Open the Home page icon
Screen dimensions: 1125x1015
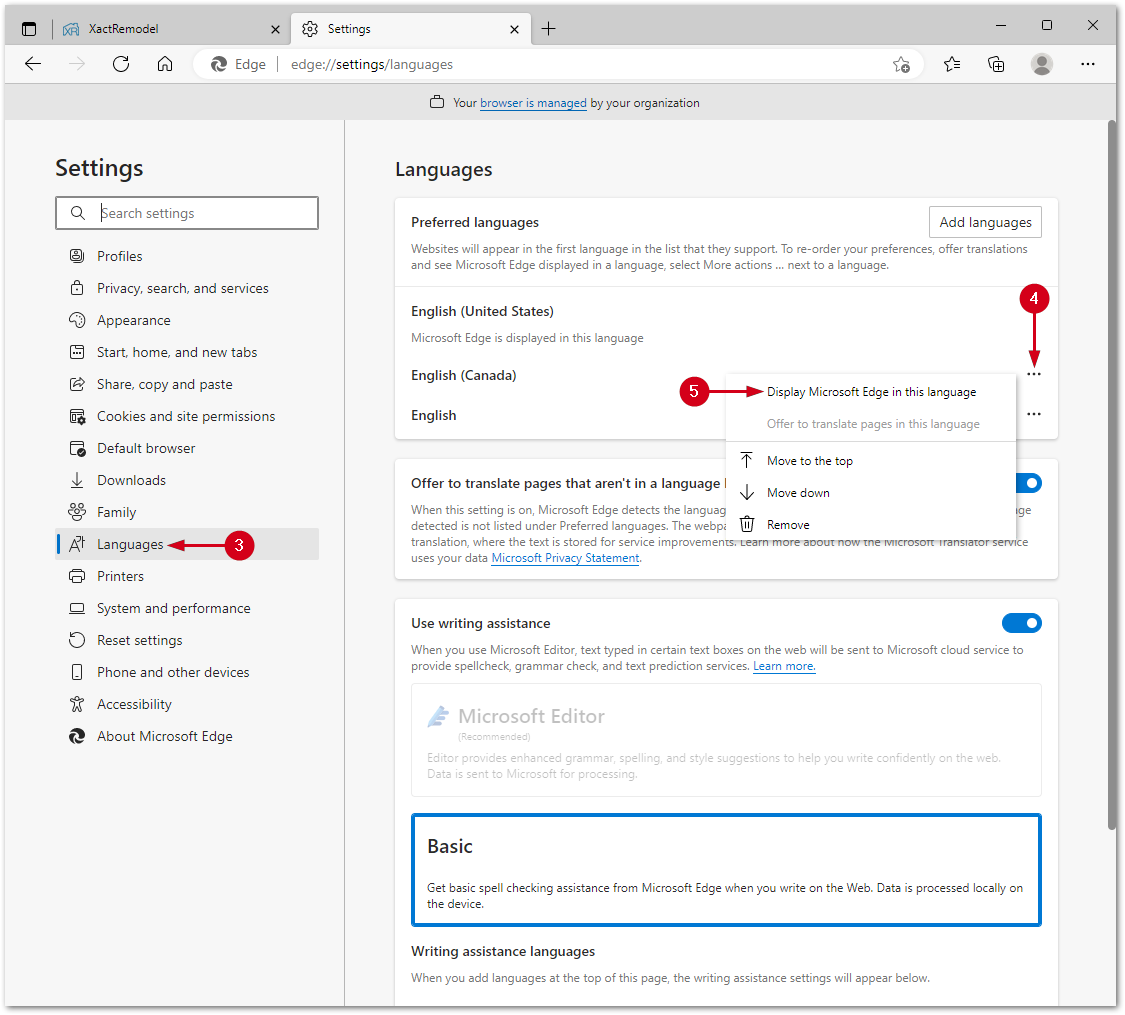pos(165,64)
